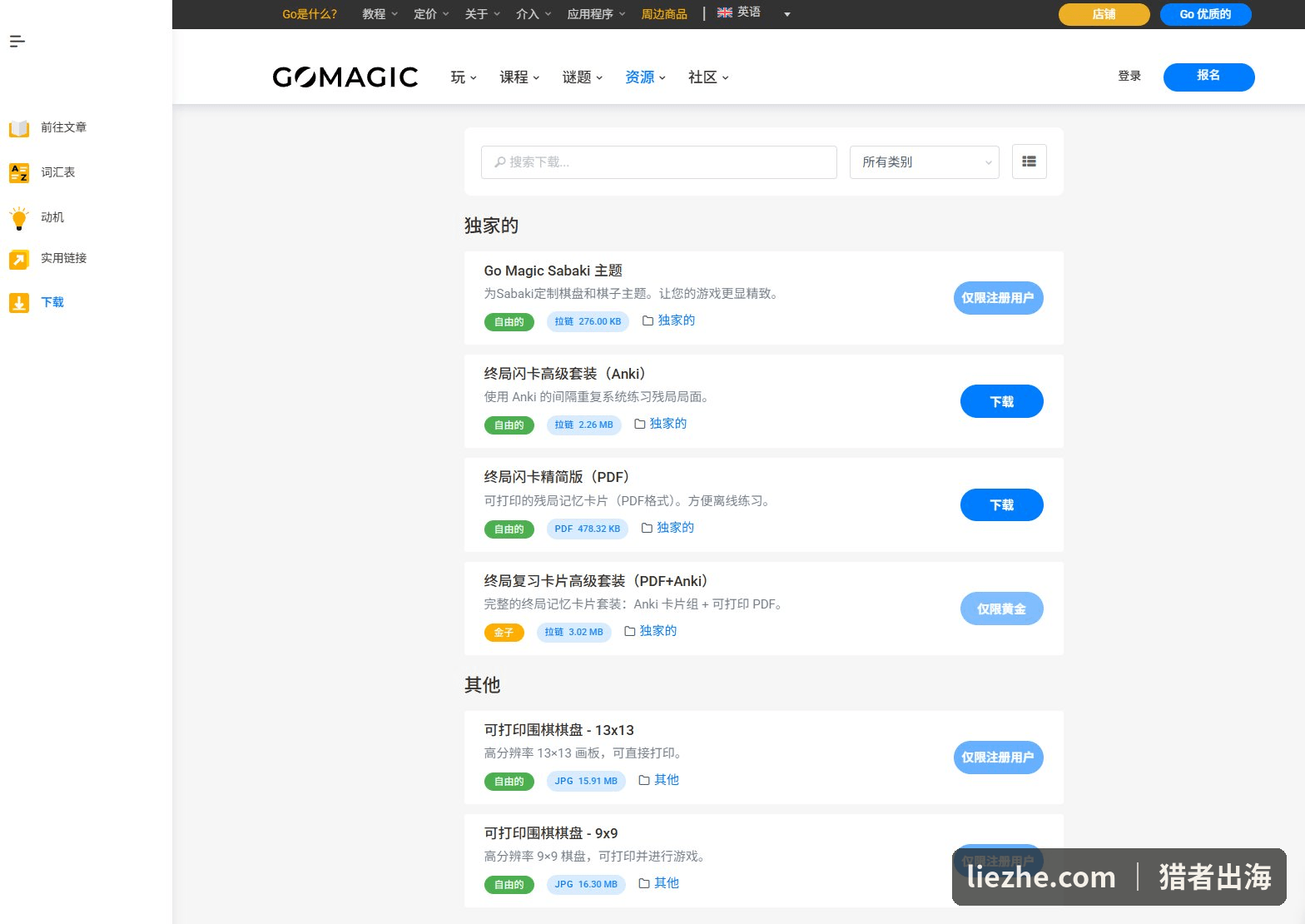Click the PDF 478.32 KB badge
The height and width of the screenshot is (924, 1305).
click(588, 529)
